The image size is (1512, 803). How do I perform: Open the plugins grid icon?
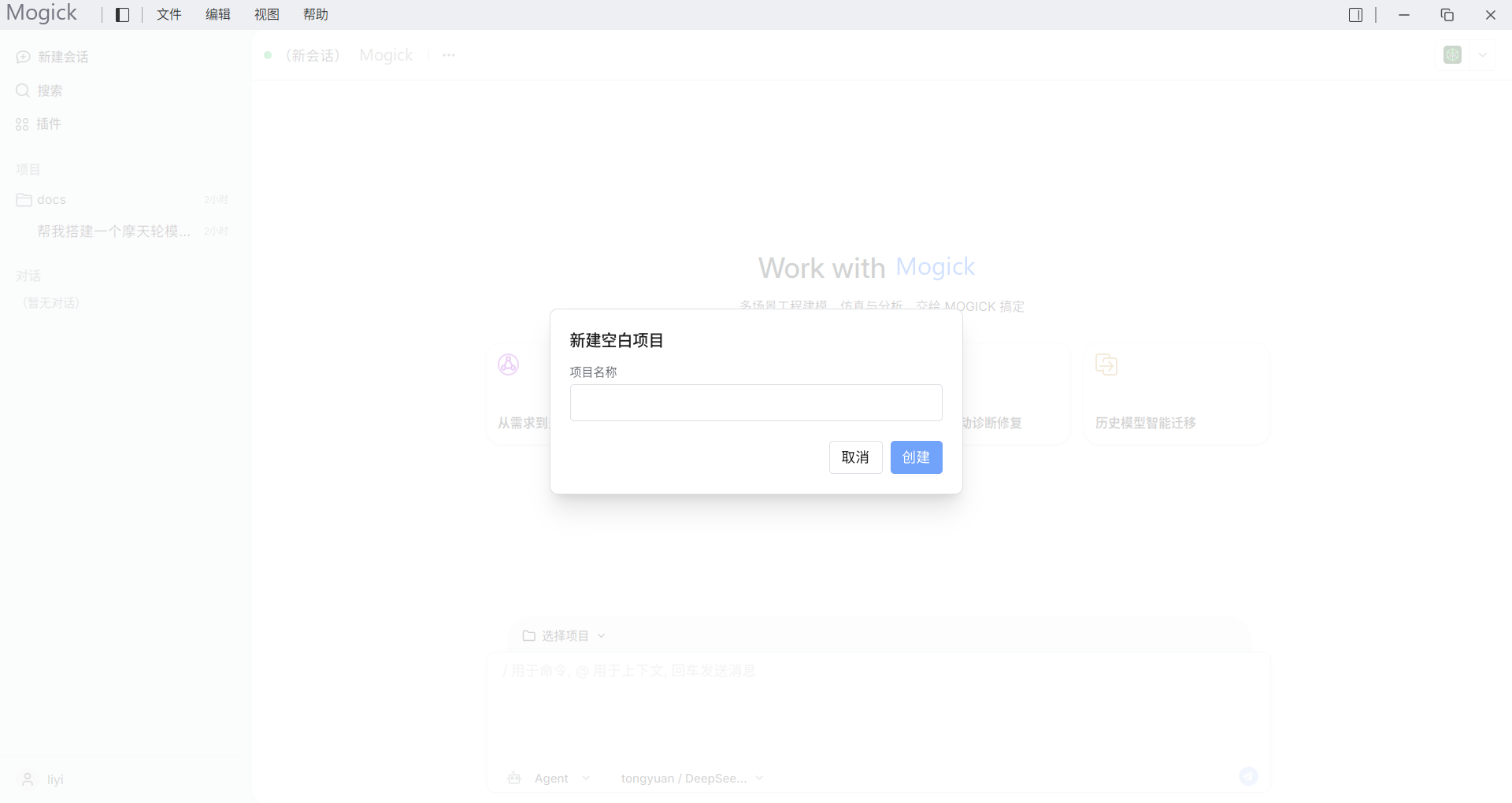pos(22,124)
